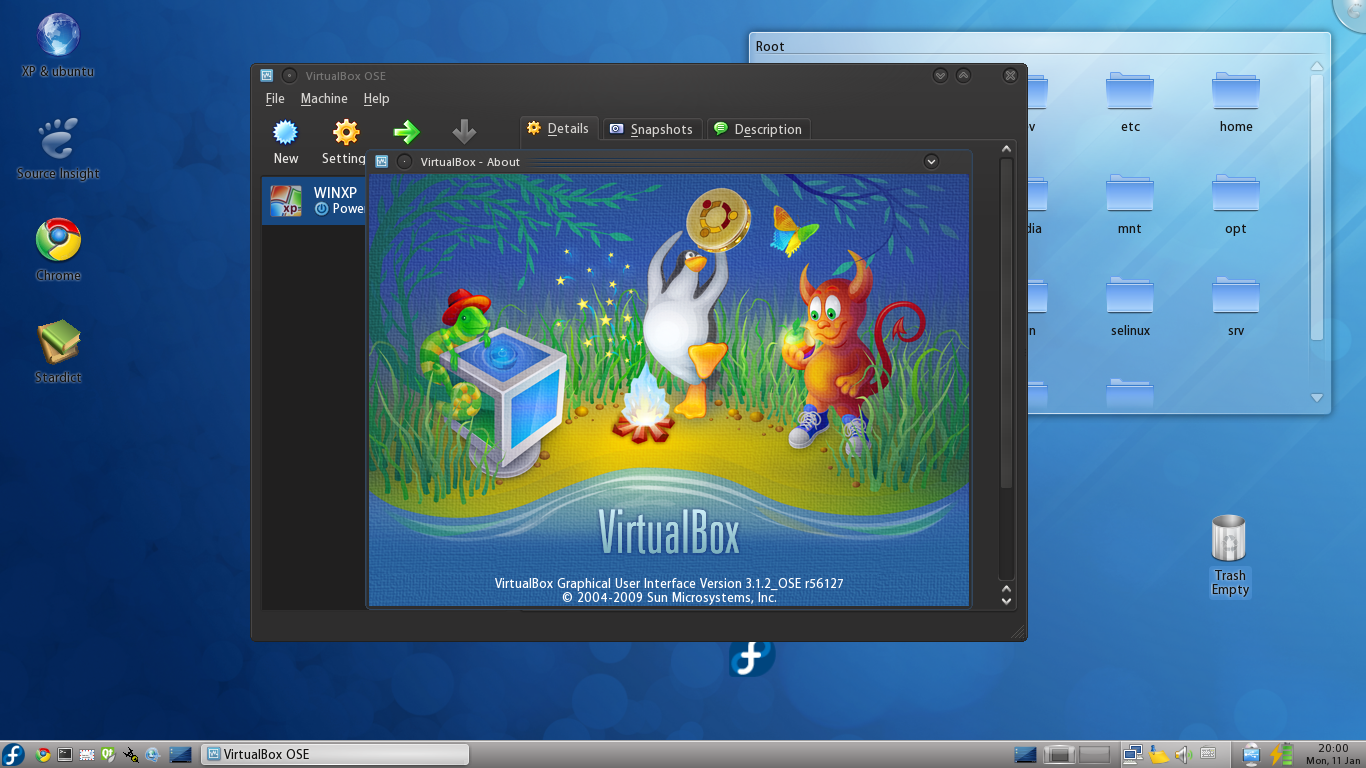Open the Help menu in VirtualBox

click(376, 99)
